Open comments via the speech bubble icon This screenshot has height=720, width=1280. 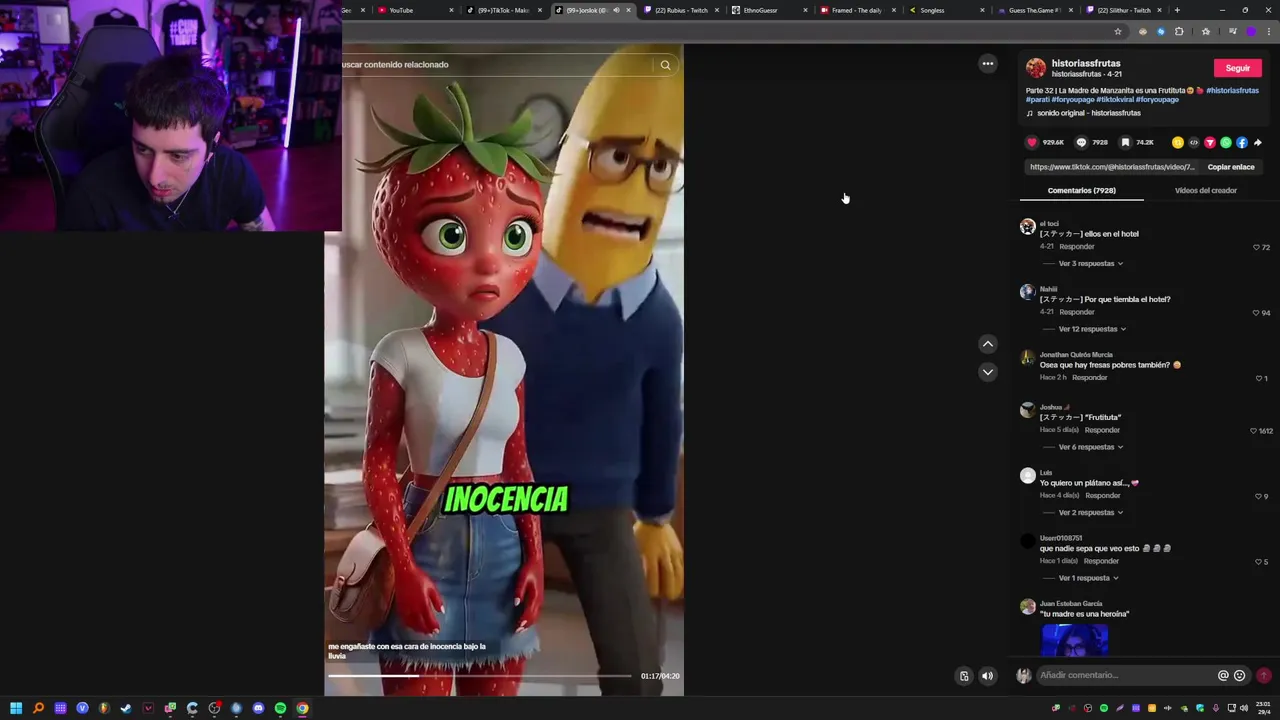pos(1081,143)
